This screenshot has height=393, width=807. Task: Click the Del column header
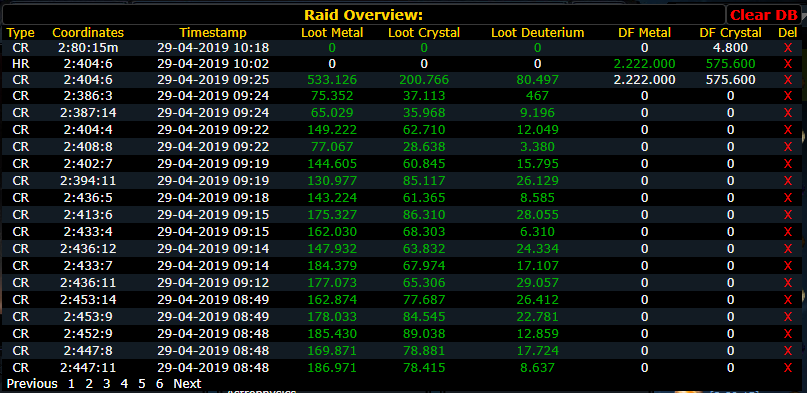(x=787, y=33)
